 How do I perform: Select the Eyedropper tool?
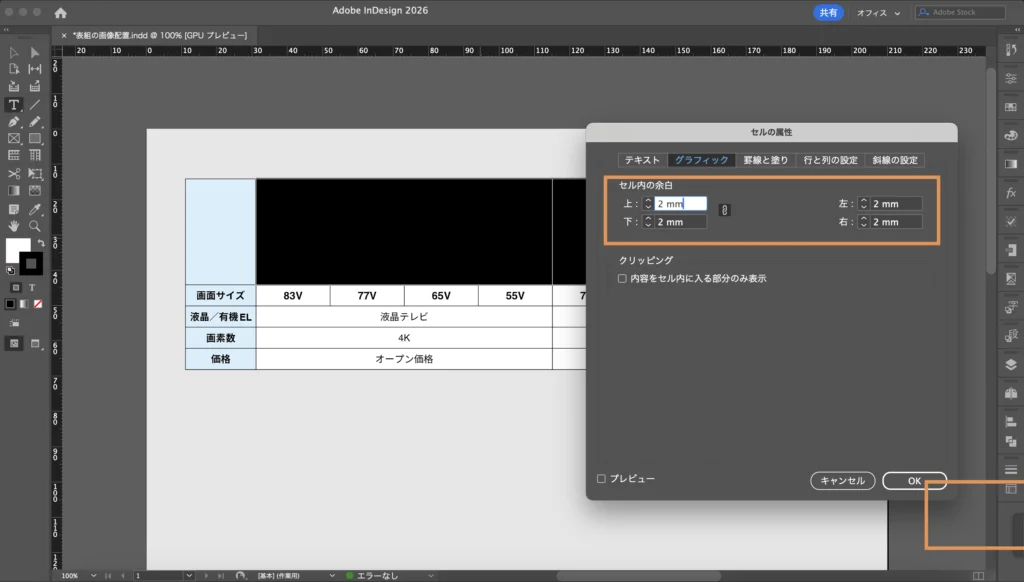click(35, 209)
